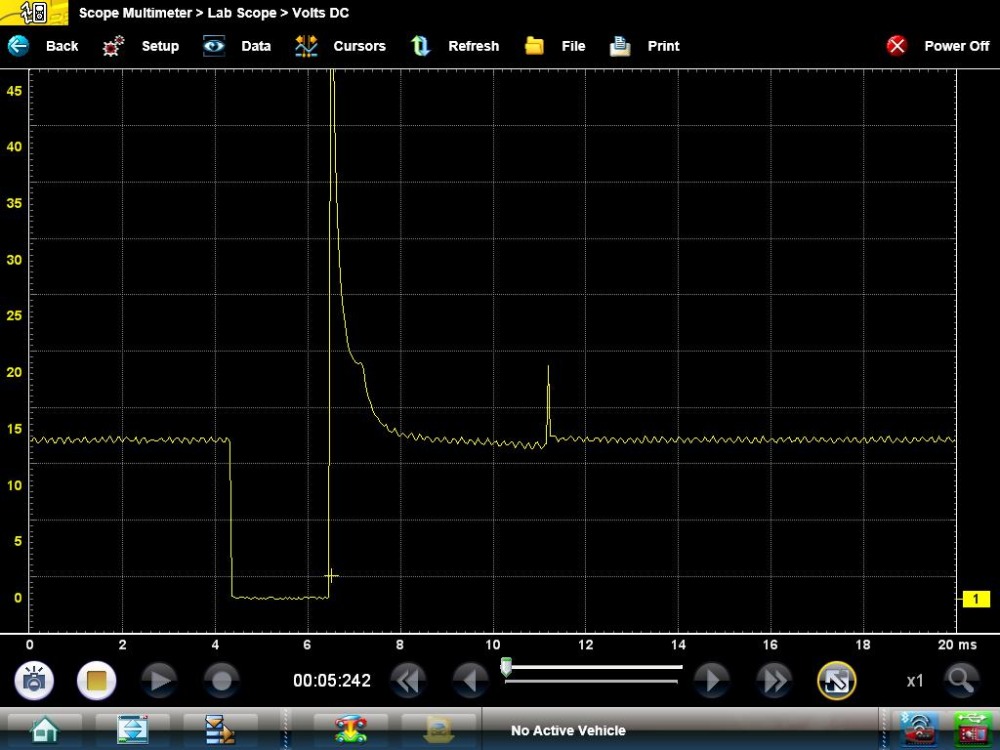Open the File folder menu
1000x750 pixels.
535,46
